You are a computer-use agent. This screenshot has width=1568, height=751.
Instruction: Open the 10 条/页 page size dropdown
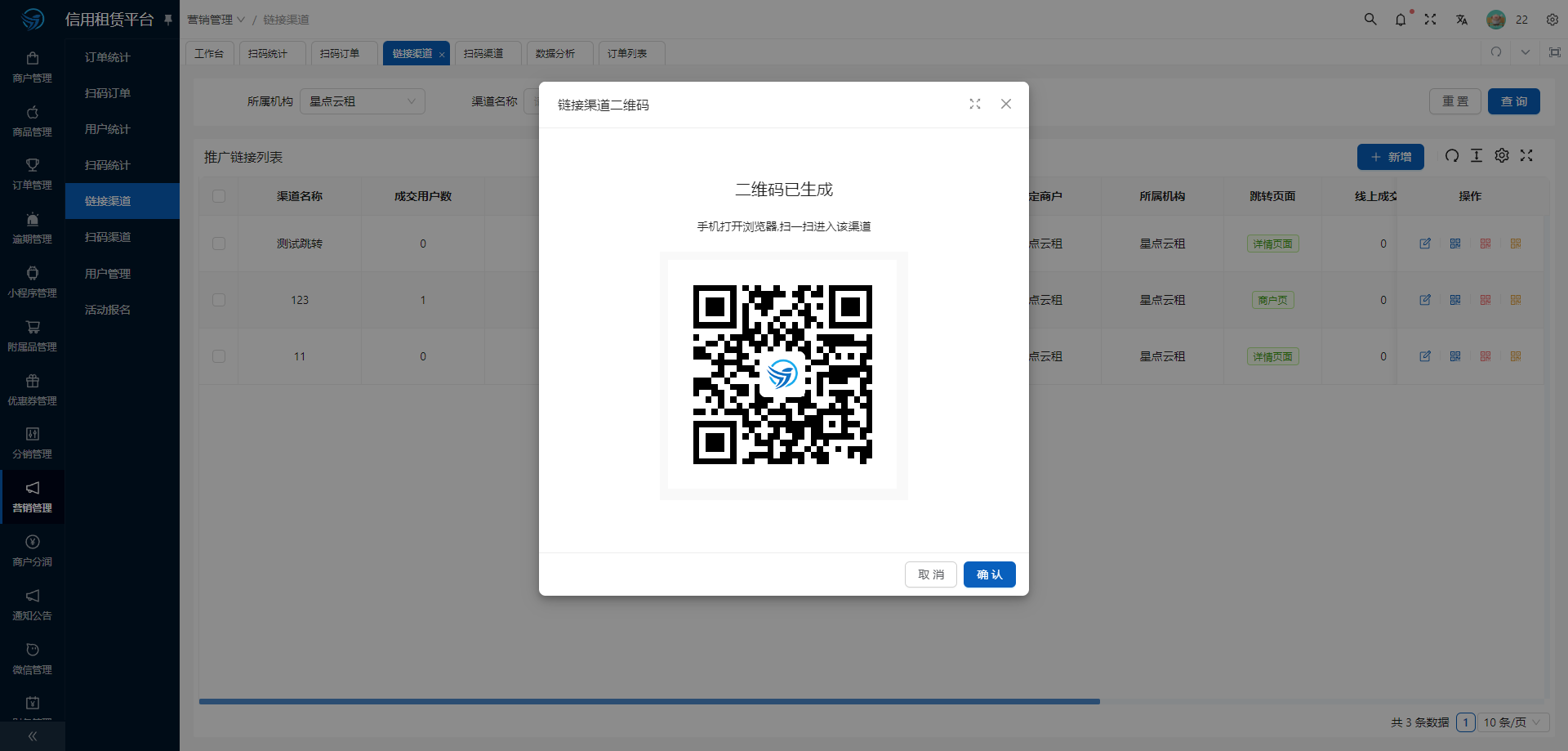[x=1513, y=722]
